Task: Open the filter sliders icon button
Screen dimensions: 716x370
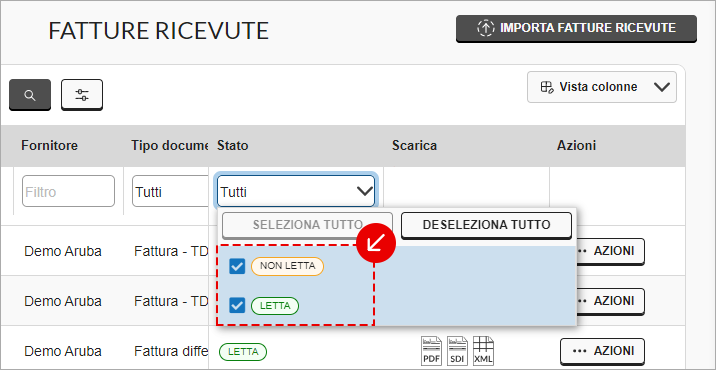Action: [x=82, y=95]
